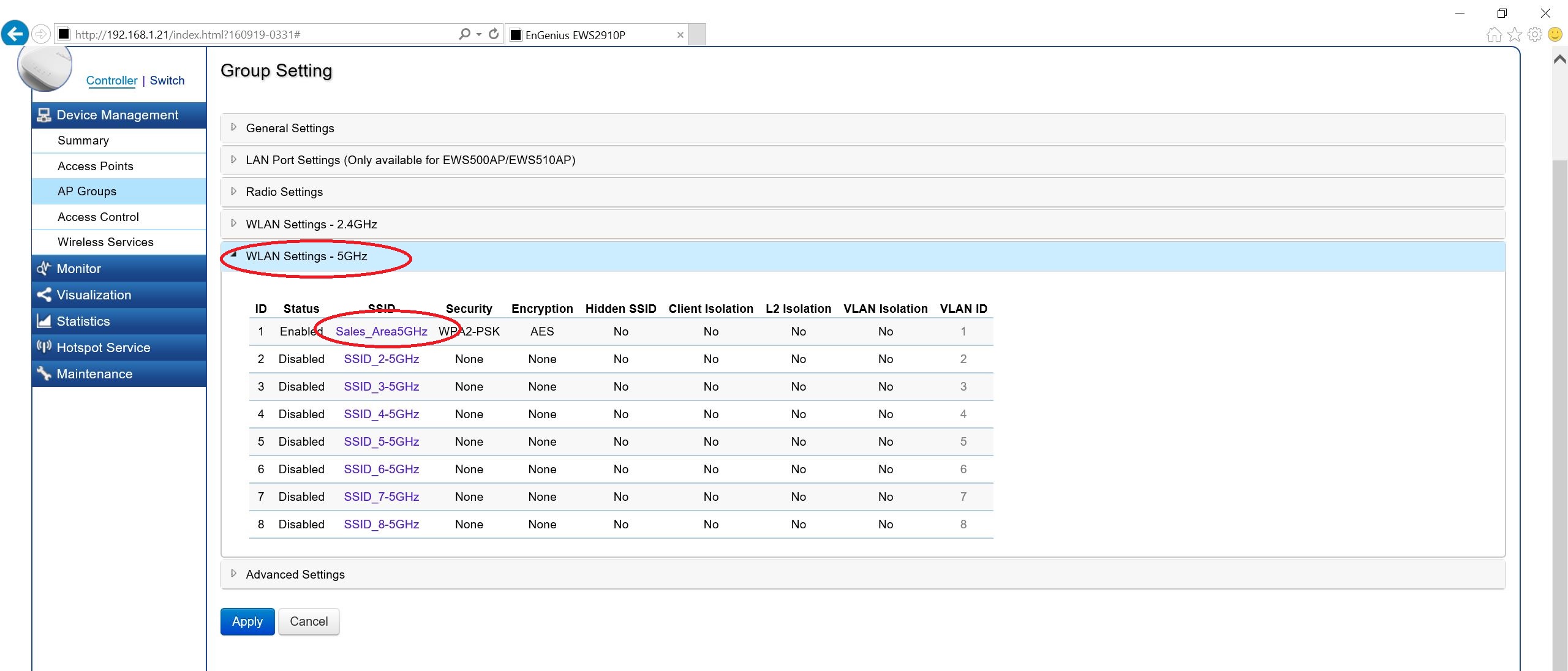
Task: Collapse the WLAN Settings - 5GHz section
Action: (x=306, y=256)
